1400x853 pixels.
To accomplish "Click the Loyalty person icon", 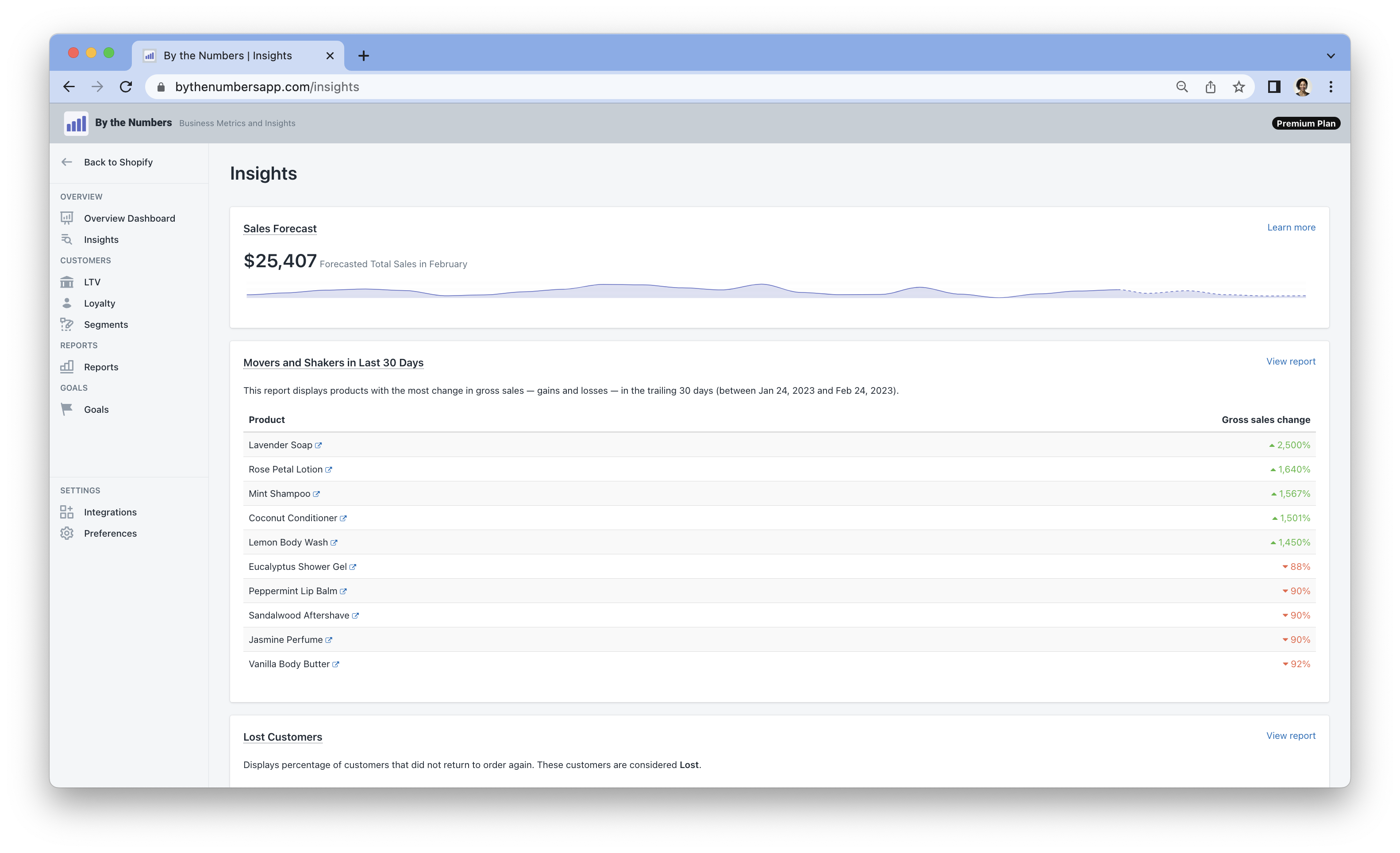I will (67, 303).
